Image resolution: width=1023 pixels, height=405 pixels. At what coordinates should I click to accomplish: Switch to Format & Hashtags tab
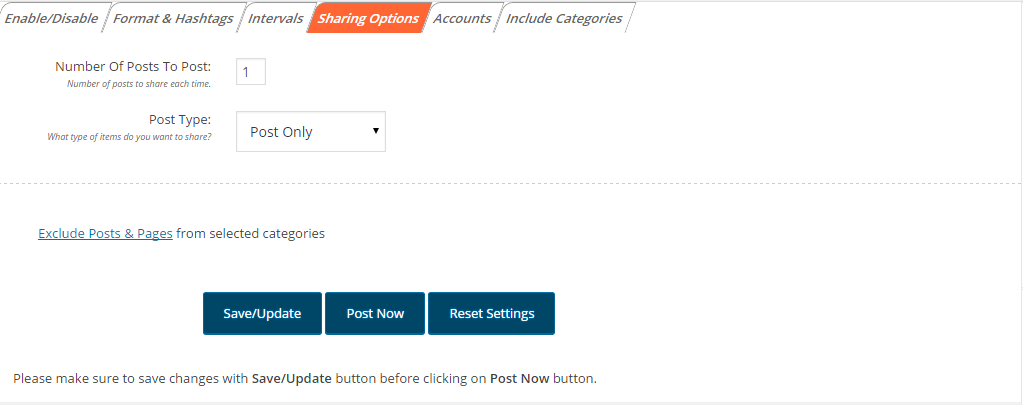pos(173,18)
